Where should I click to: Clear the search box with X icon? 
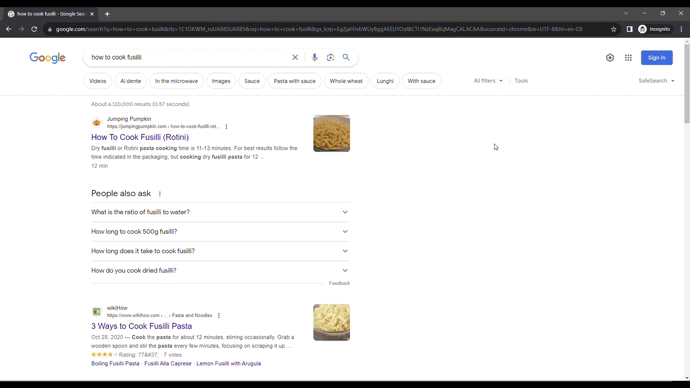pyautogui.click(x=295, y=57)
